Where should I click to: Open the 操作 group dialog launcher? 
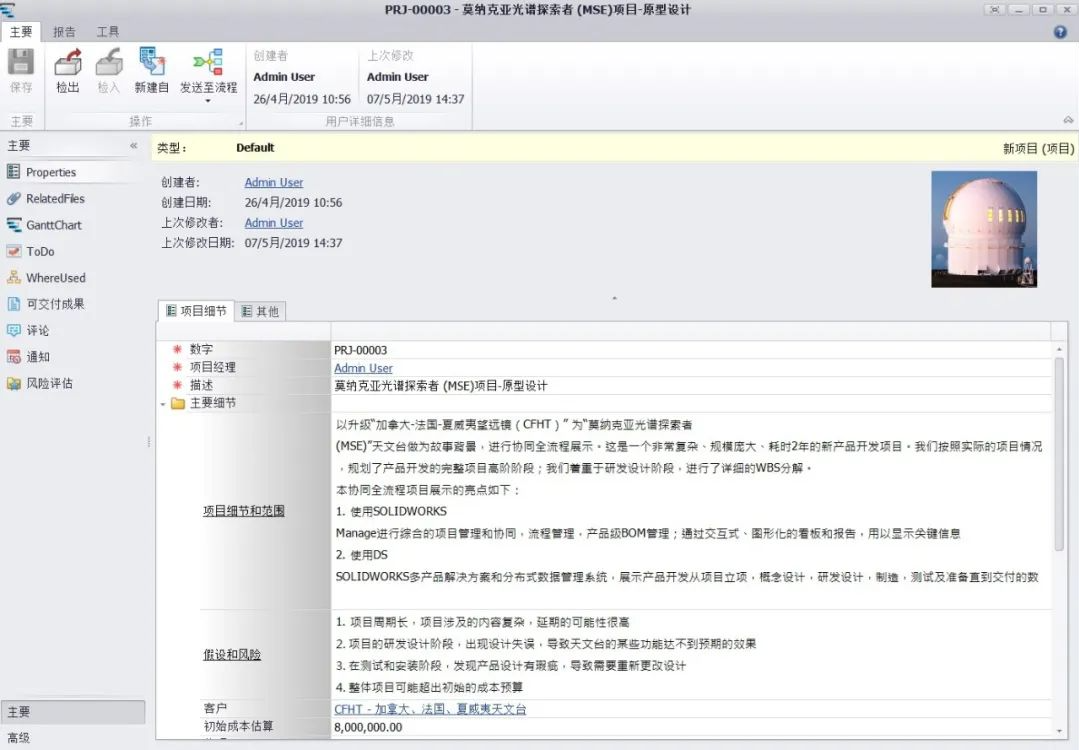(x=241, y=123)
